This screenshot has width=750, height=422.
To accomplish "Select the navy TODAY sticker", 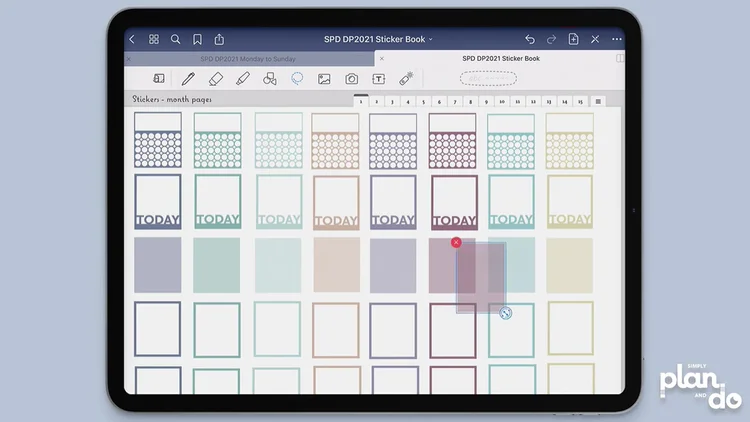I will click(158, 201).
